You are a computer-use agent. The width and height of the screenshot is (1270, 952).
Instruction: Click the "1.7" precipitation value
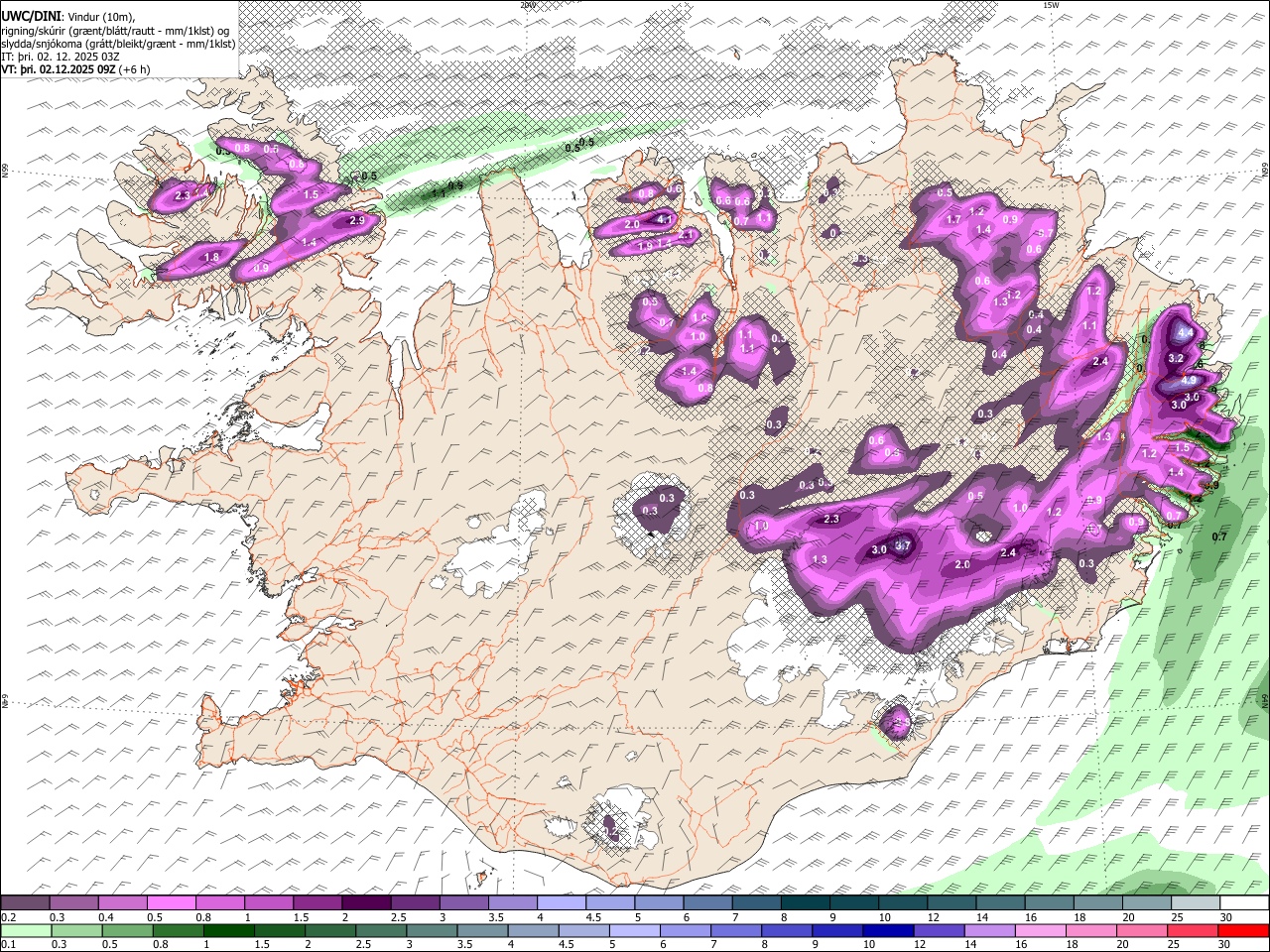(x=953, y=220)
